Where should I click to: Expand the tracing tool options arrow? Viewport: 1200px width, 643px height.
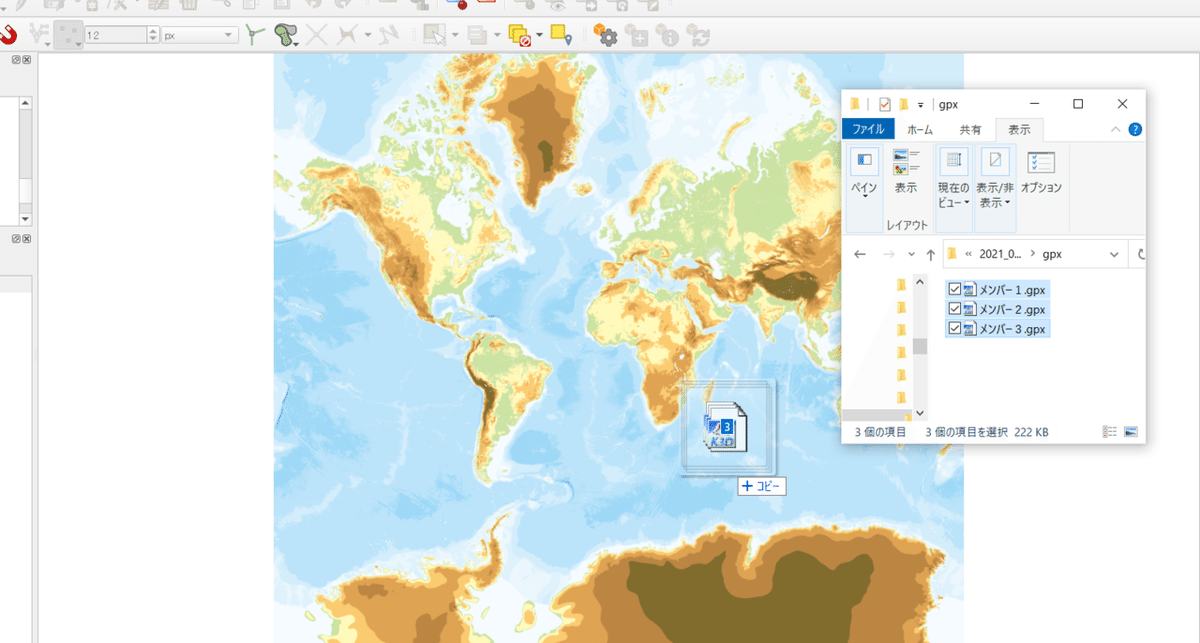point(368,35)
